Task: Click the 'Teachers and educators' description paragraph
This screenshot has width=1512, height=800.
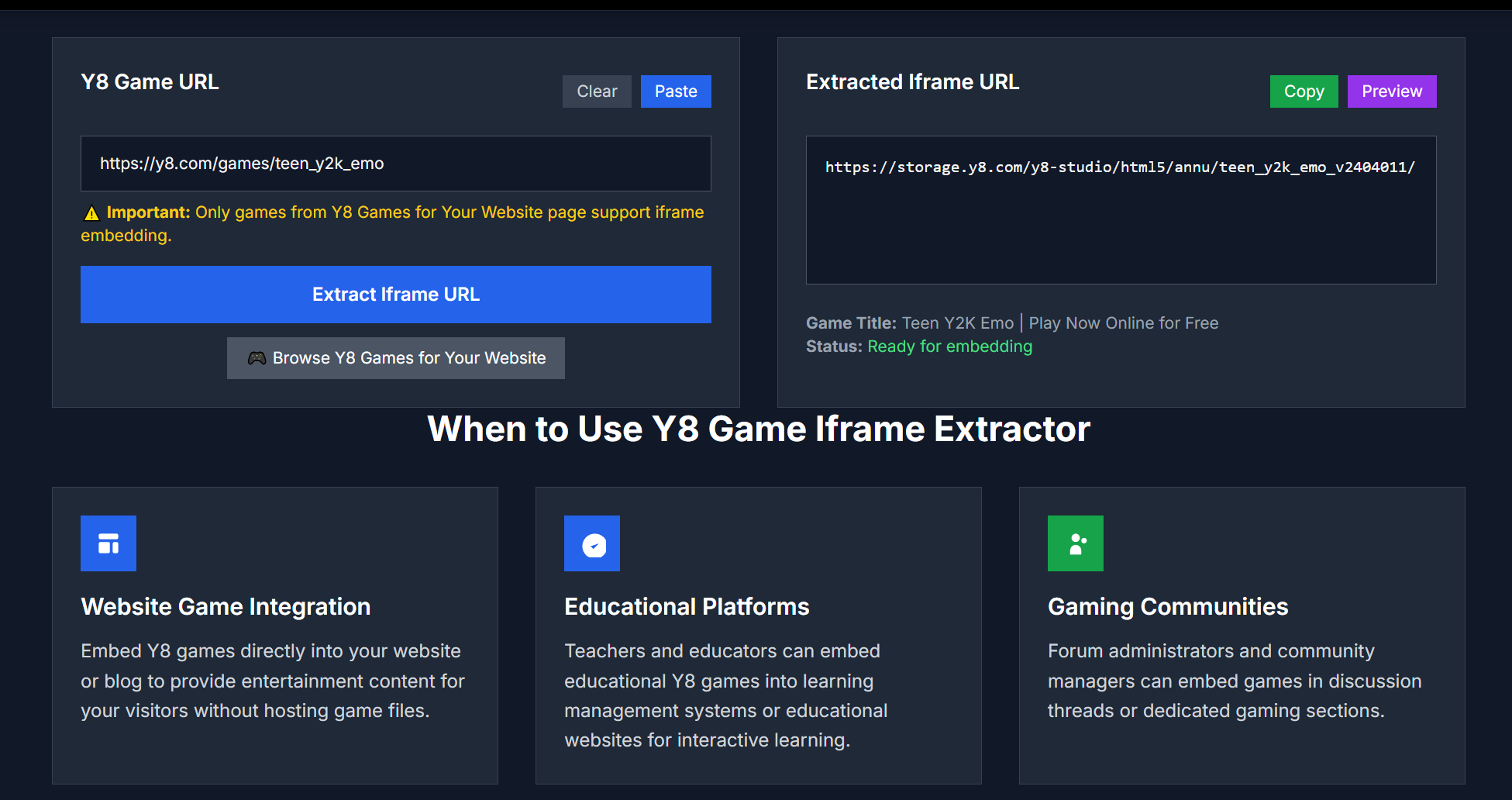Action: click(x=726, y=695)
